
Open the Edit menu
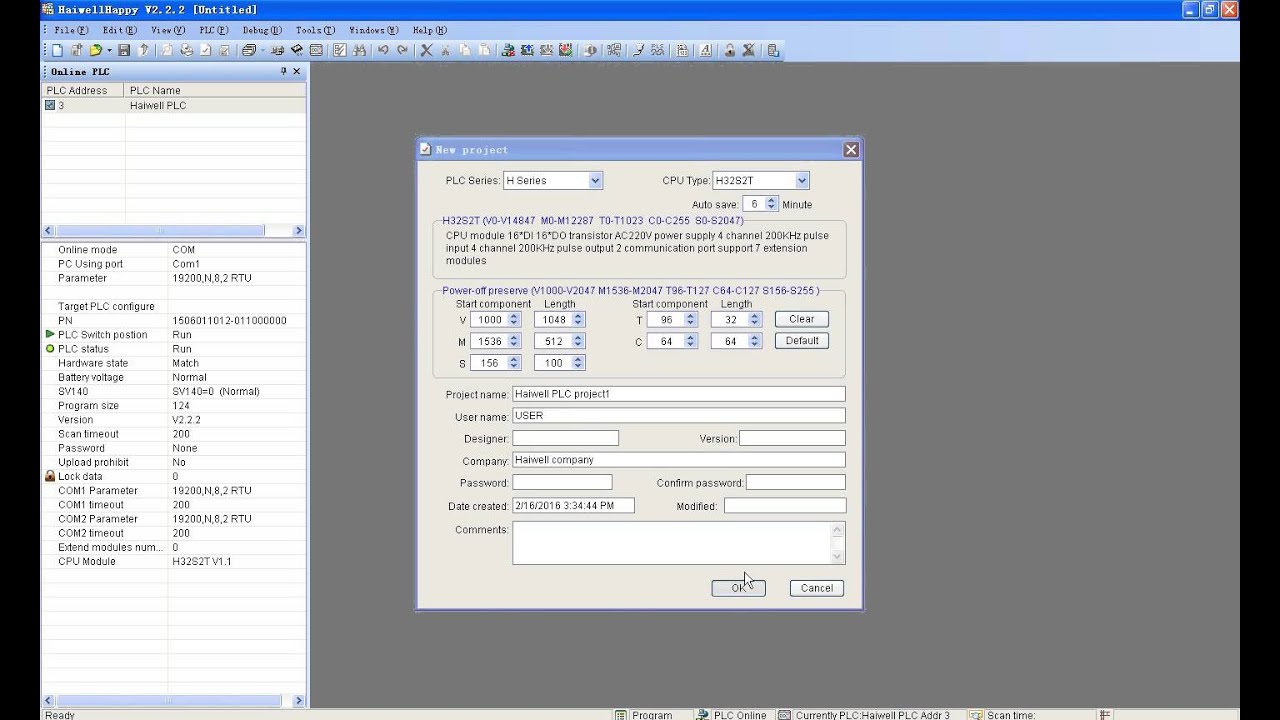pos(120,30)
